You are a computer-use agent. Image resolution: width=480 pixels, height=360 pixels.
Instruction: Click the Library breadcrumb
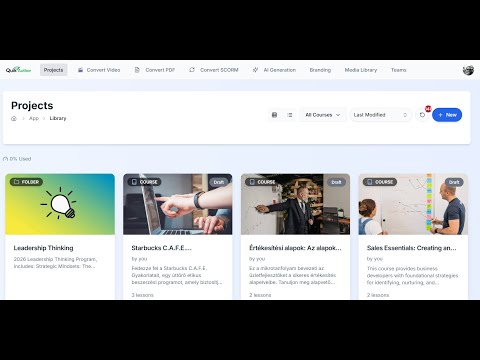click(x=58, y=118)
